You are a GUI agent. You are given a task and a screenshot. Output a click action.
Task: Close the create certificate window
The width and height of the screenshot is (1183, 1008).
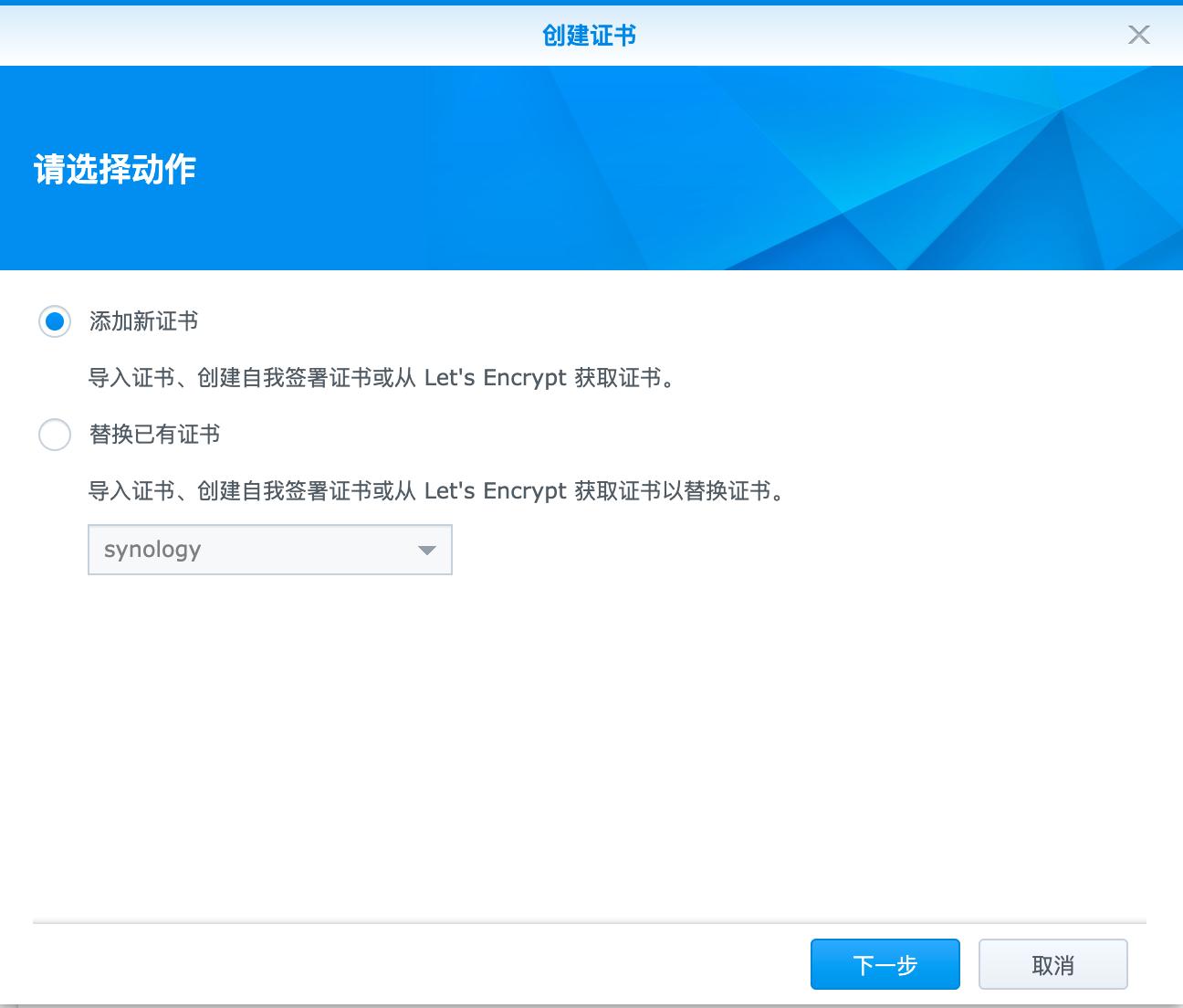click(x=1138, y=36)
